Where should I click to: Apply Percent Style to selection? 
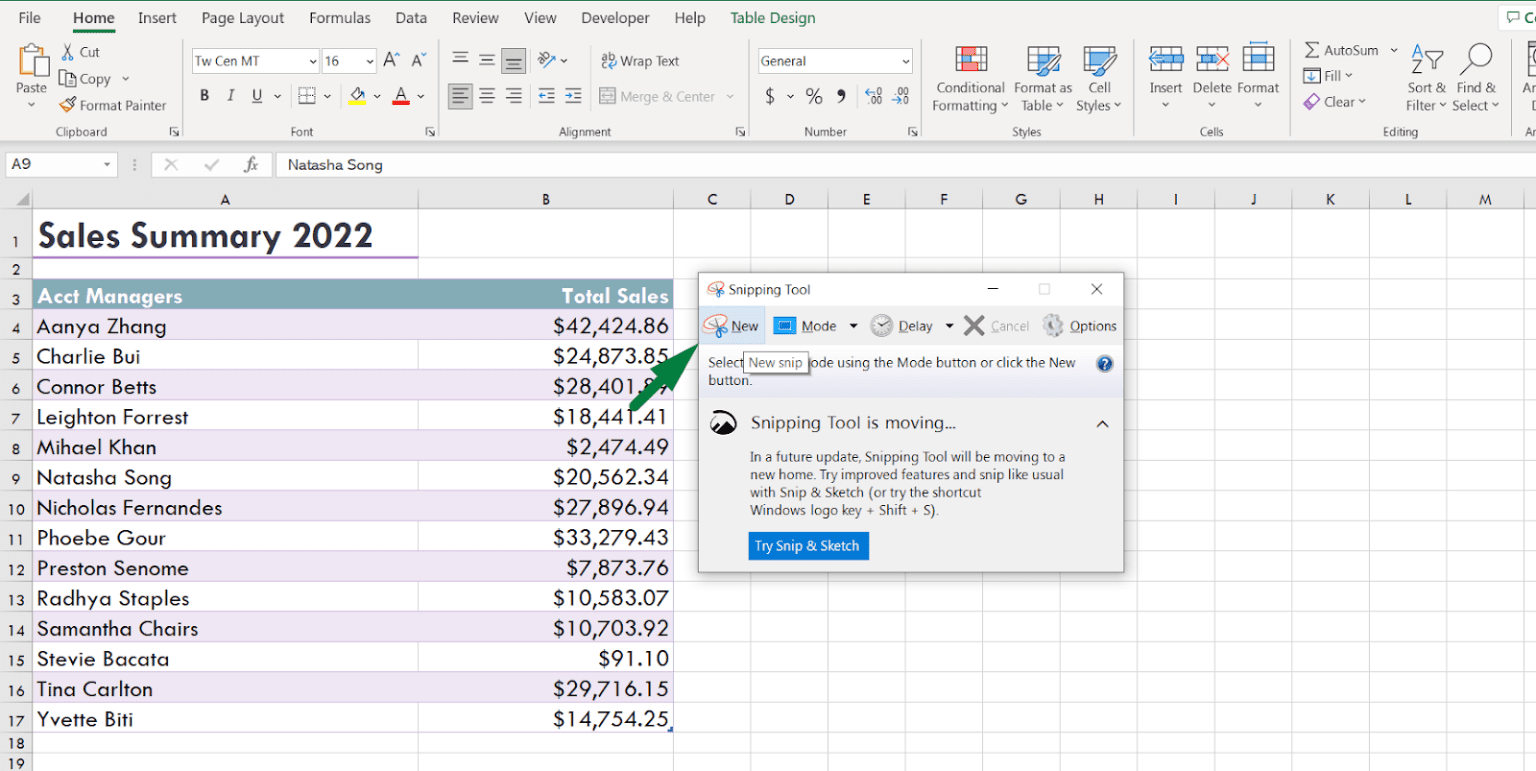tap(813, 96)
